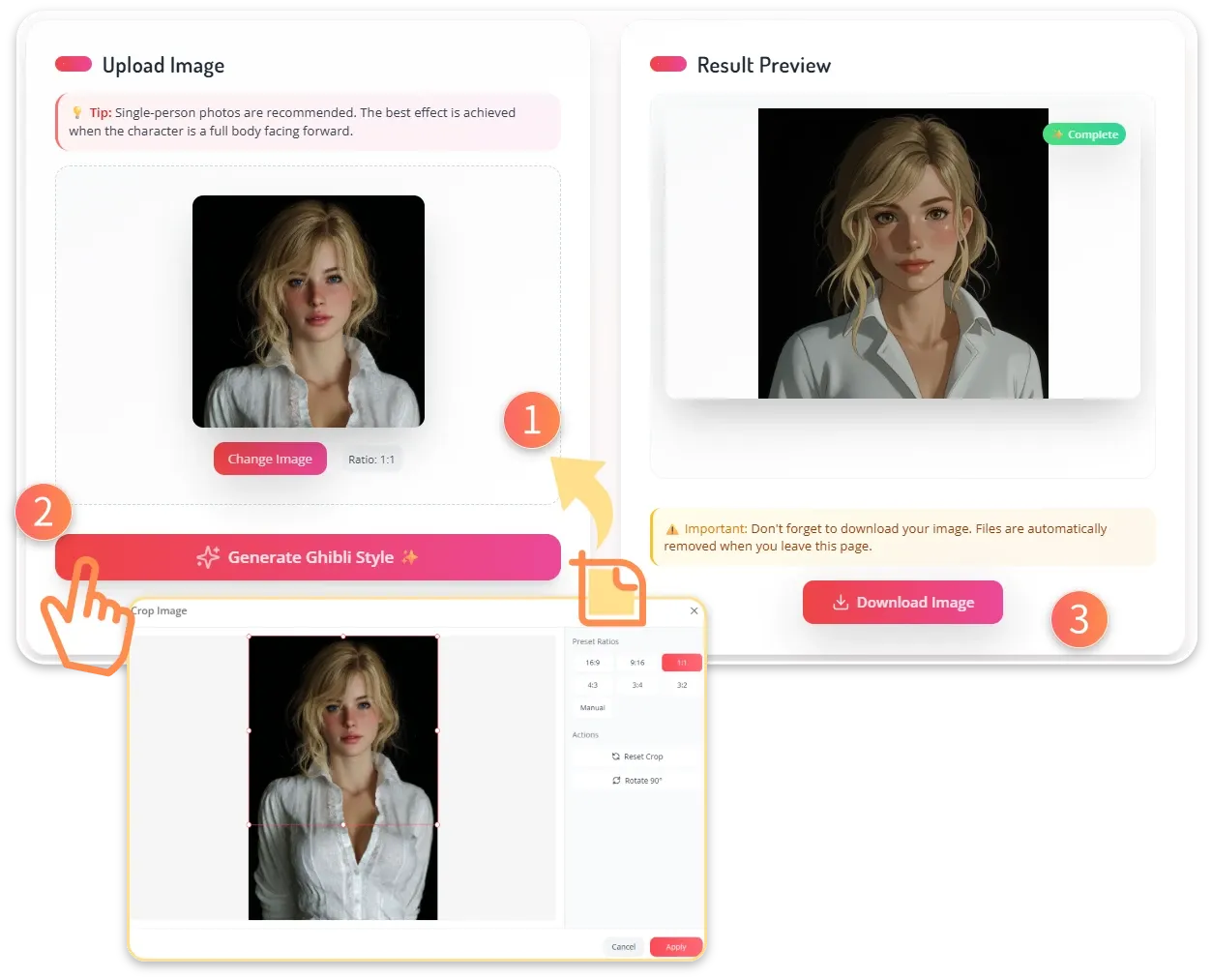
Task: Enable Manual crop mode
Action: tap(593, 708)
